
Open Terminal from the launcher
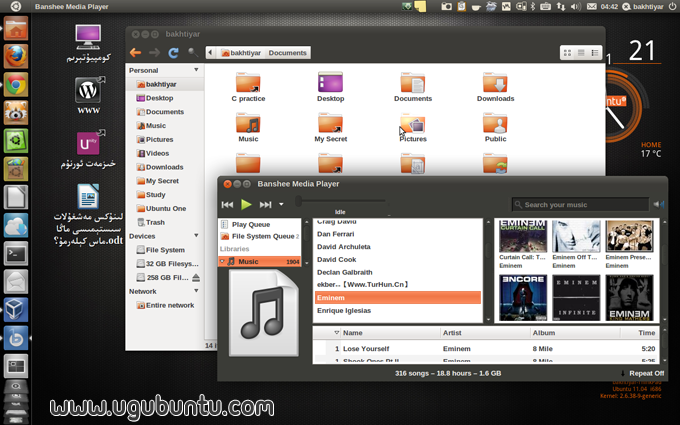(16, 254)
